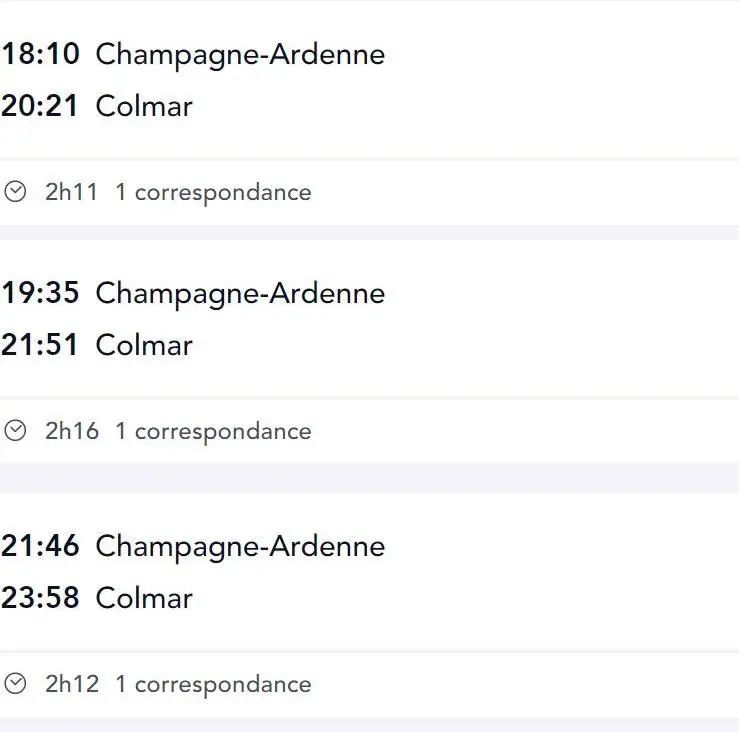Click the clock icon beside 2h12 duration
The image size is (739, 732).
tap(15, 684)
